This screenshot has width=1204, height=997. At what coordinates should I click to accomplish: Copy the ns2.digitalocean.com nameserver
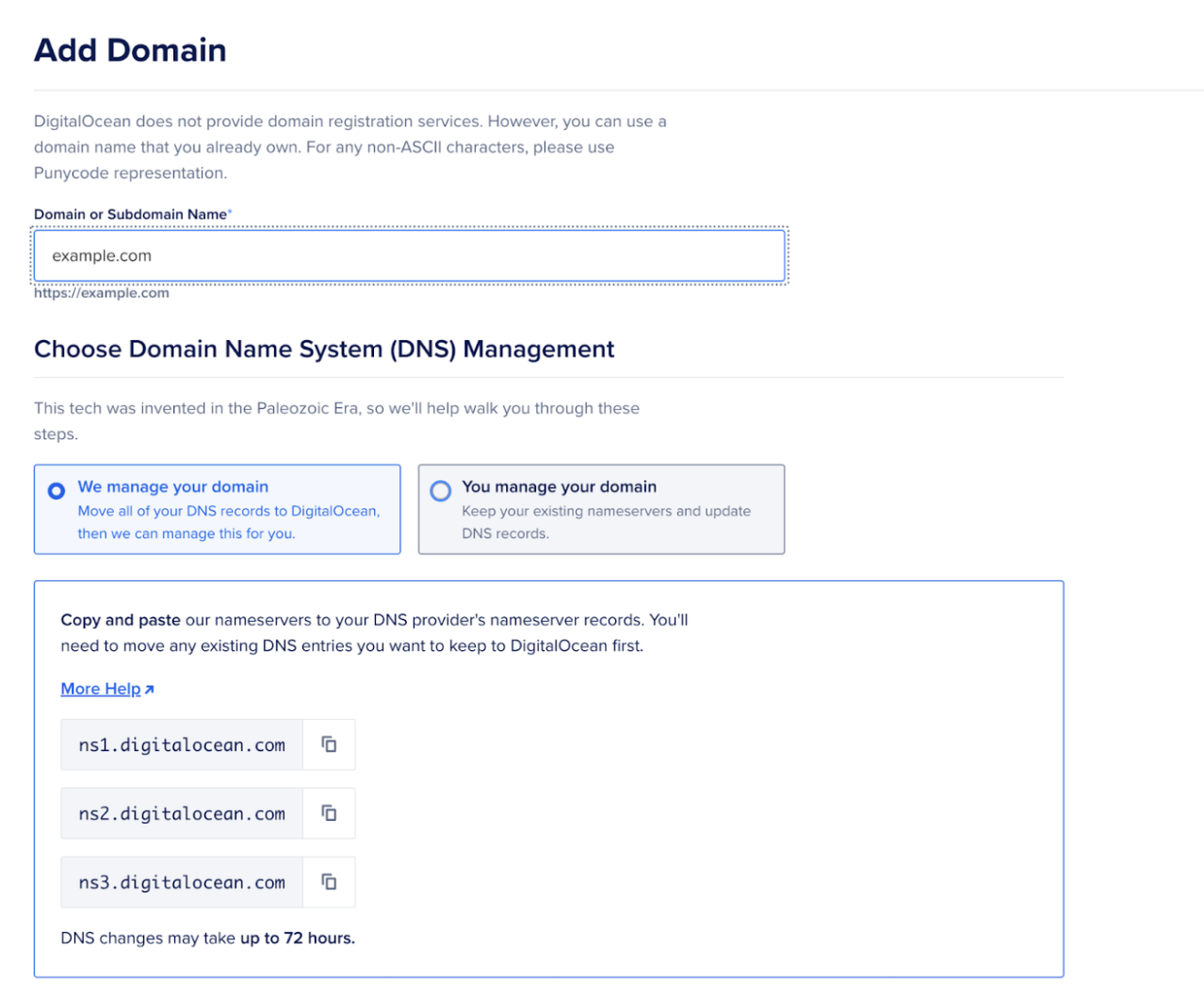pos(329,813)
